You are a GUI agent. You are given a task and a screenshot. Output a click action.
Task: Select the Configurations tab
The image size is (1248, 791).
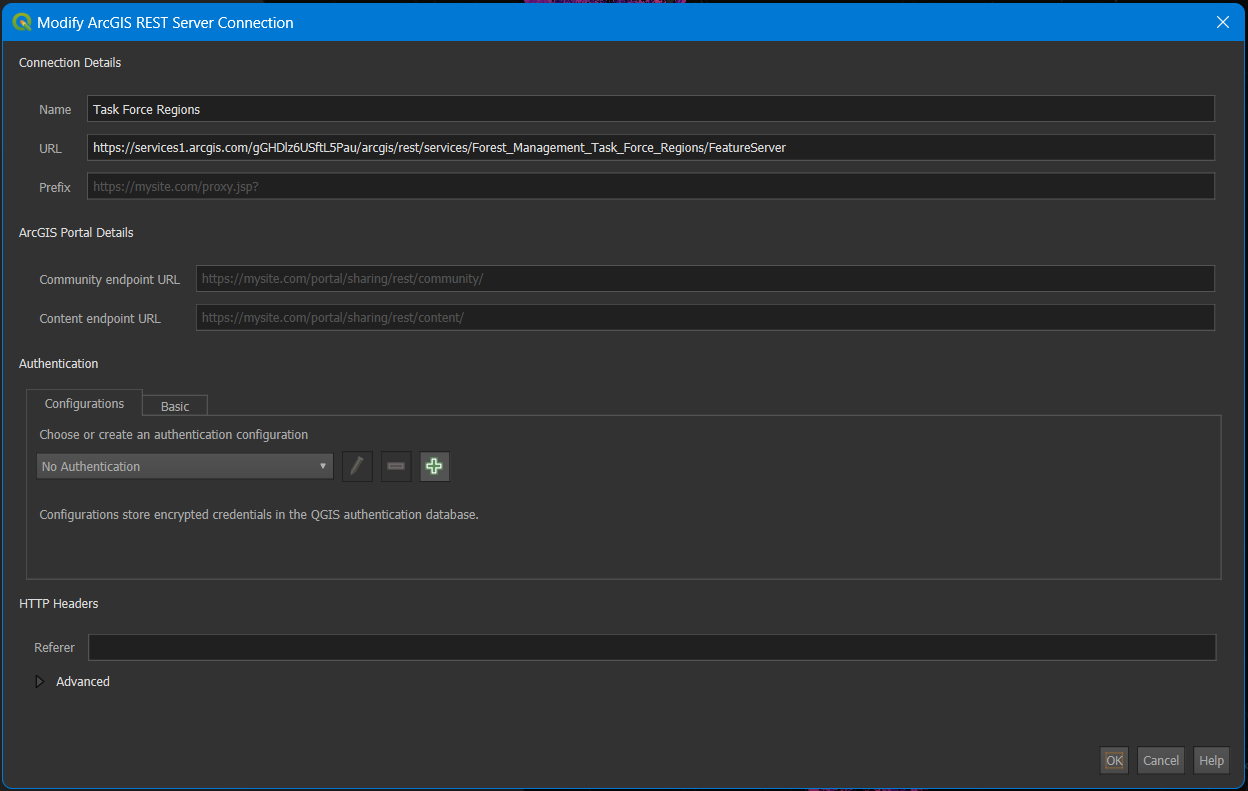click(x=84, y=403)
